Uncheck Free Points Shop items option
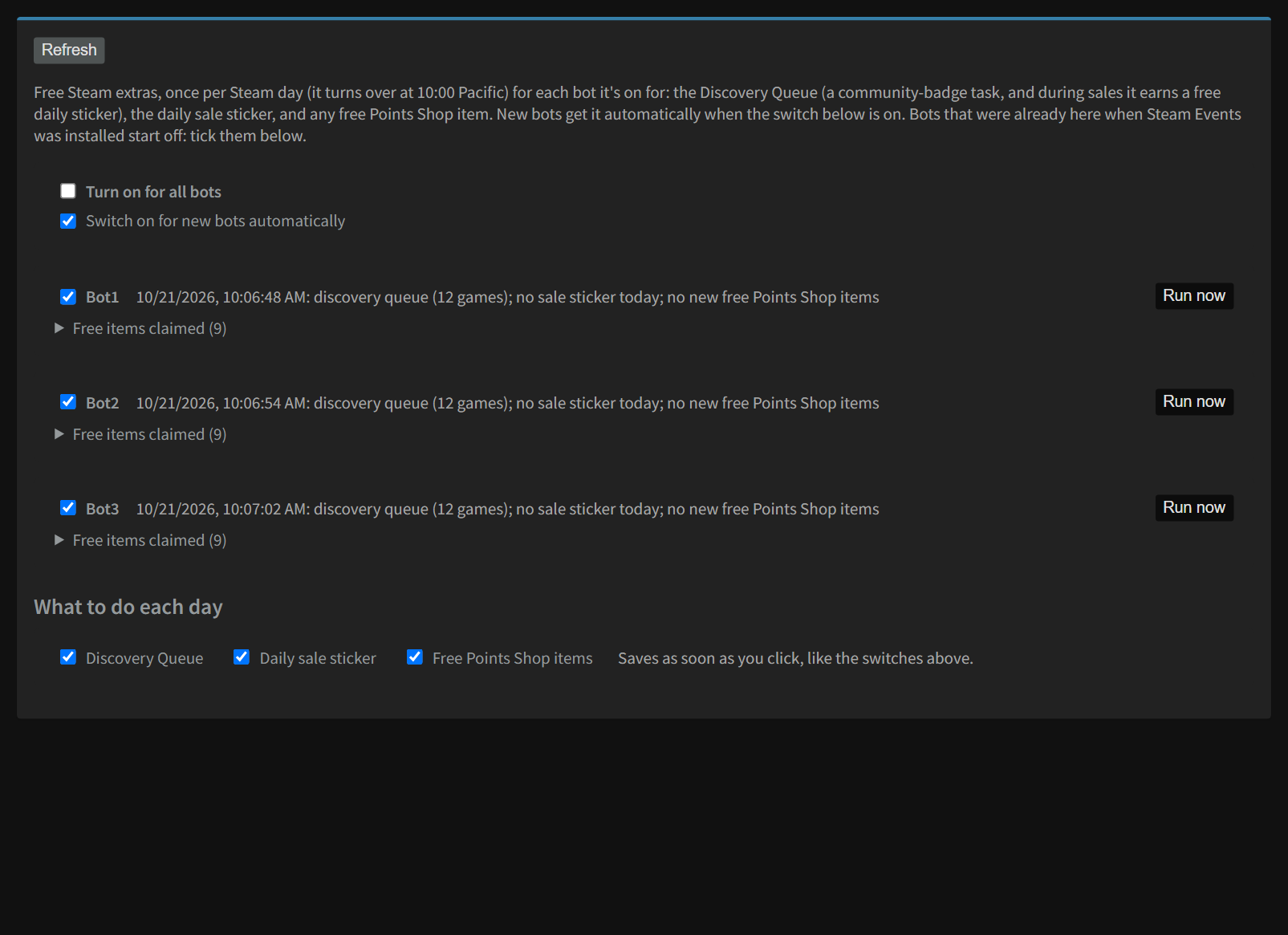 click(x=415, y=657)
